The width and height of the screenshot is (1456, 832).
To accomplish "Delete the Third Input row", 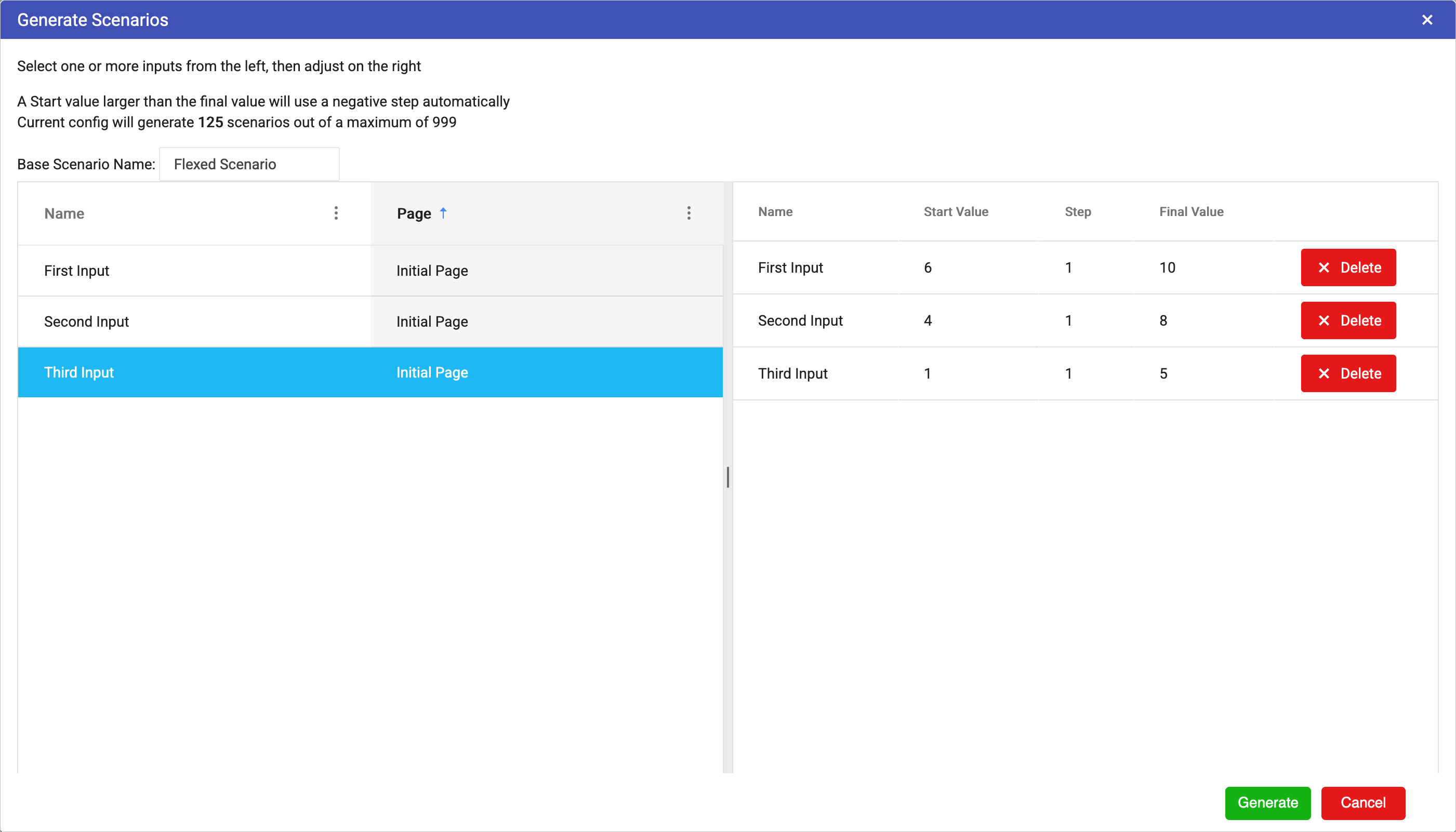I will 1348,374.
